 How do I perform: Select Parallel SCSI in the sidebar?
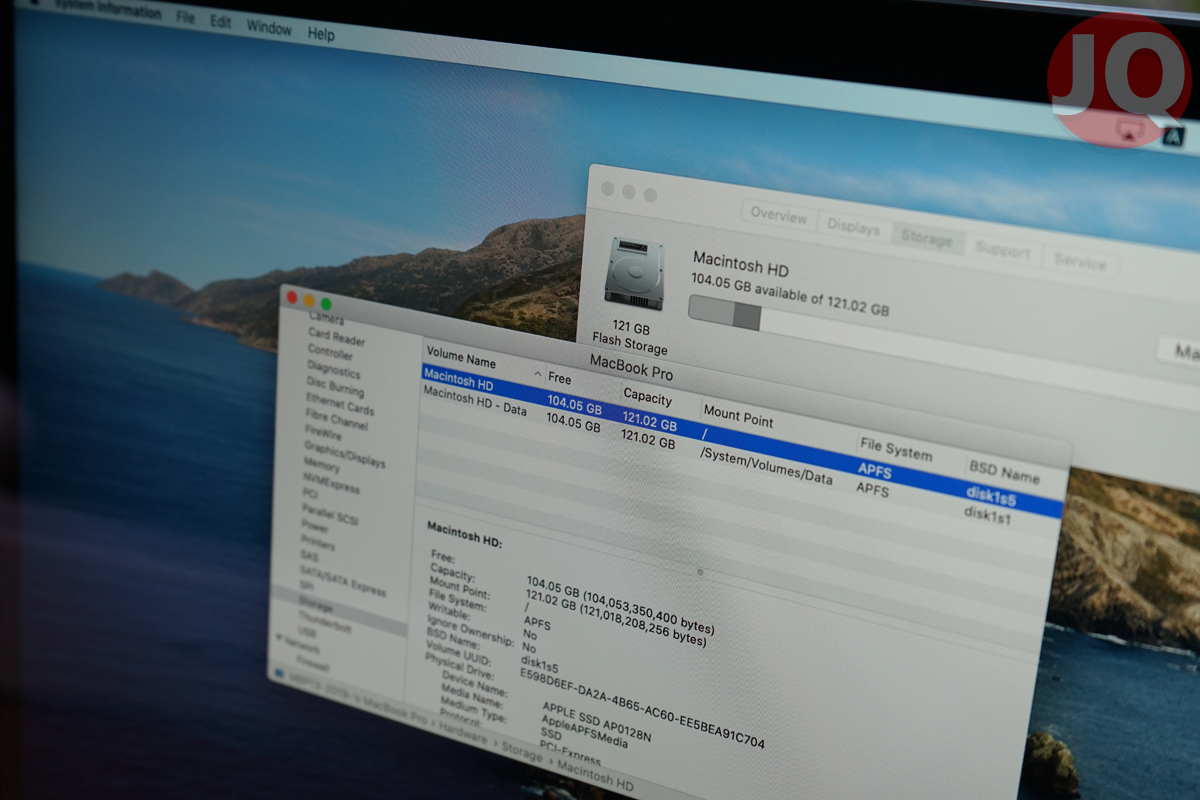(x=330, y=514)
